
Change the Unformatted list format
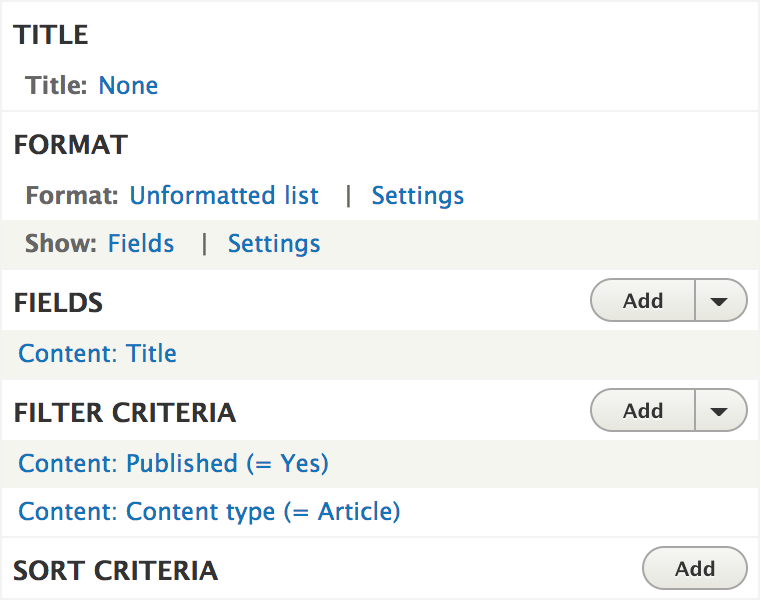224,196
